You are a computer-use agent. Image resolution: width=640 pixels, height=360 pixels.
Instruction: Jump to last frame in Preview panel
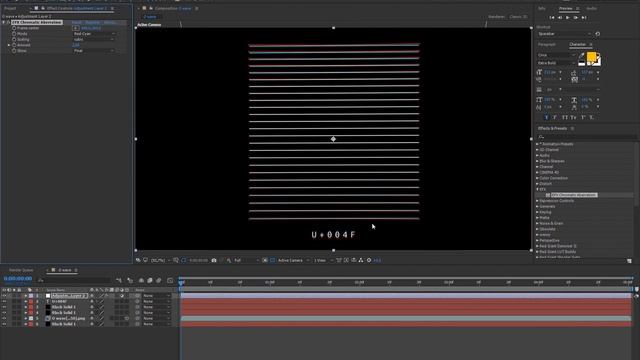point(584,18)
